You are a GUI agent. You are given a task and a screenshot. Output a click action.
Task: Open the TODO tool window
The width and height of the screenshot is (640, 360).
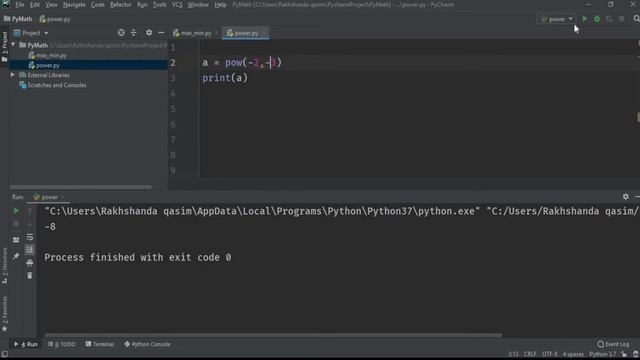[62, 344]
